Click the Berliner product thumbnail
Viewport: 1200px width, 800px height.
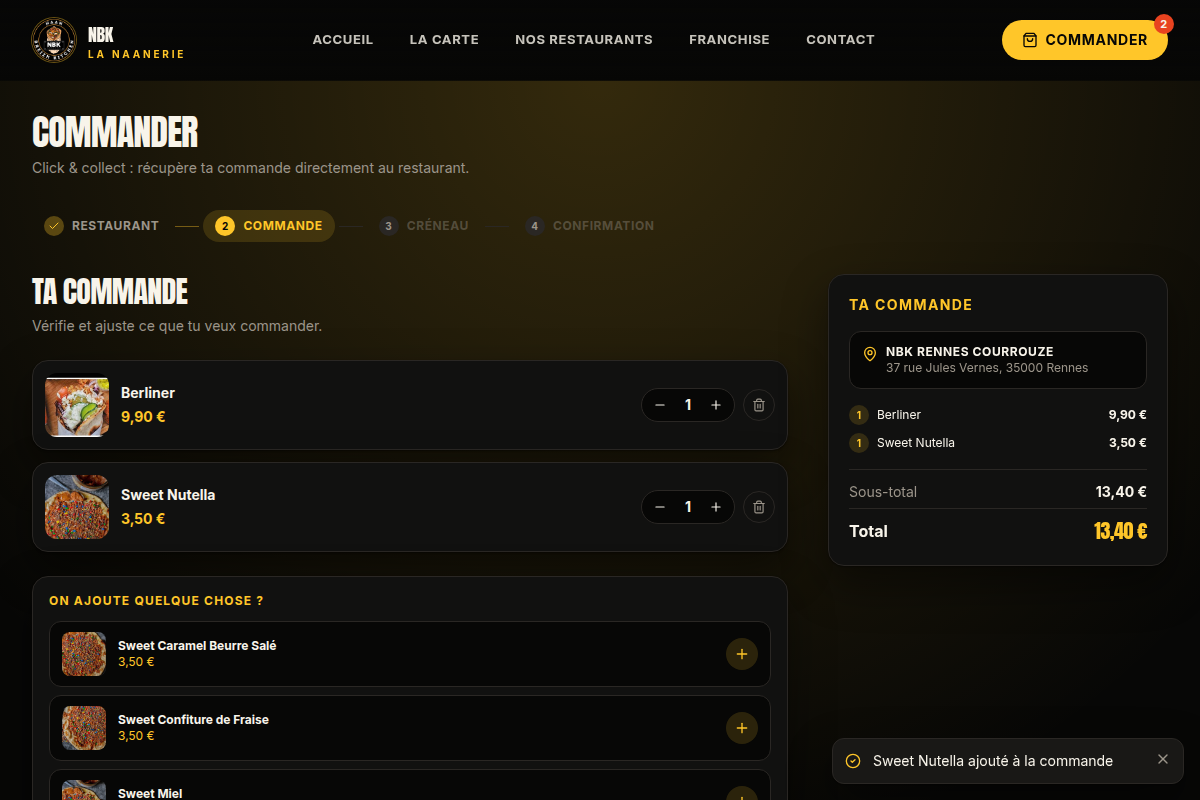click(77, 405)
